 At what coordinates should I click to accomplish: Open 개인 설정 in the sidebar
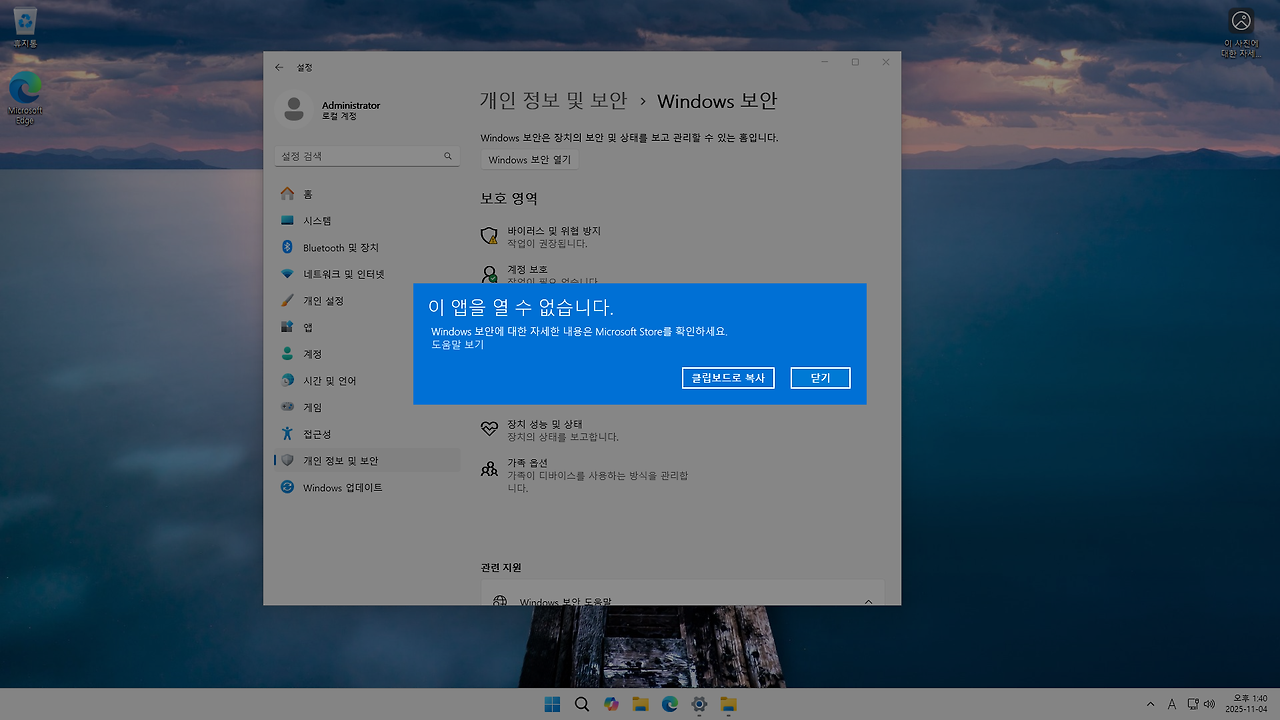(367, 301)
